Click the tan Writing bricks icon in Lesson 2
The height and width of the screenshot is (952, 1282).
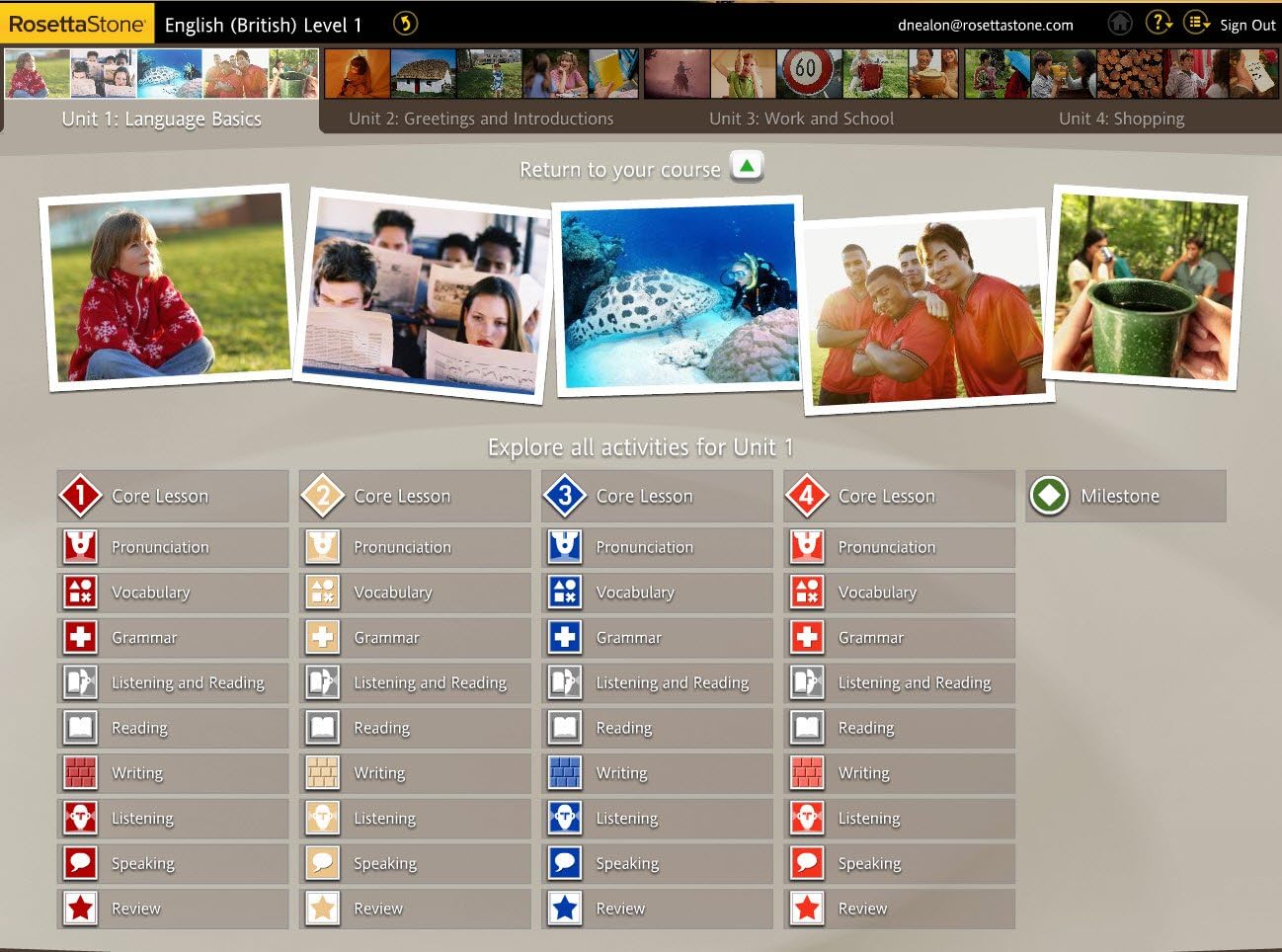[x=323, y=773]
